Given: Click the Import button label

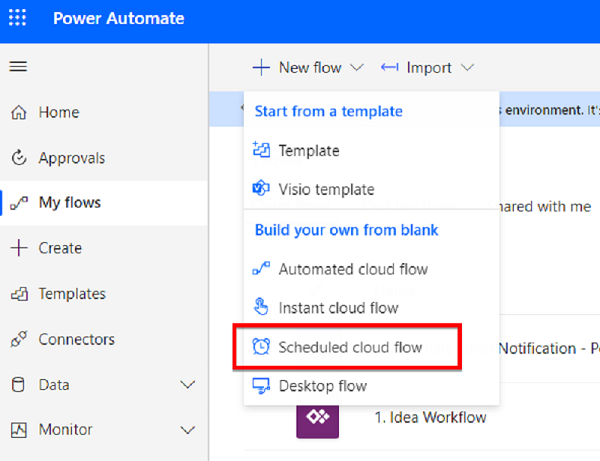Looking at the screenshot, I should pyautogui.click(x=429, y=68).
